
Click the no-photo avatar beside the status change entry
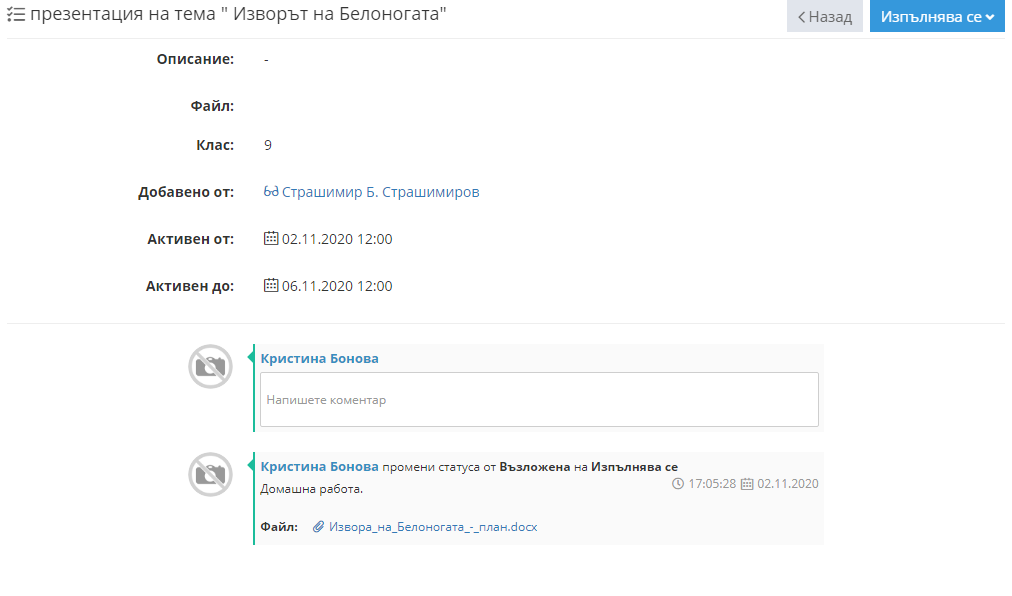(210, 475)
